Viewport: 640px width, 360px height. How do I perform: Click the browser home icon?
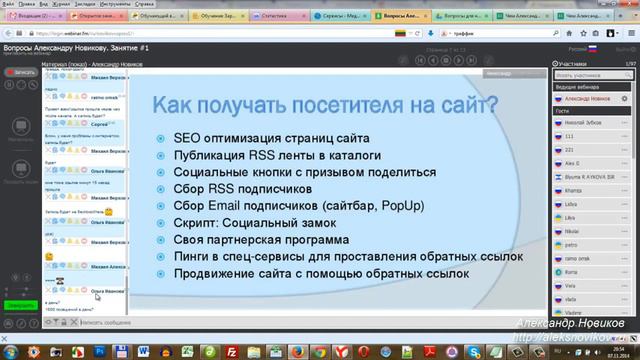click(569, 33)
